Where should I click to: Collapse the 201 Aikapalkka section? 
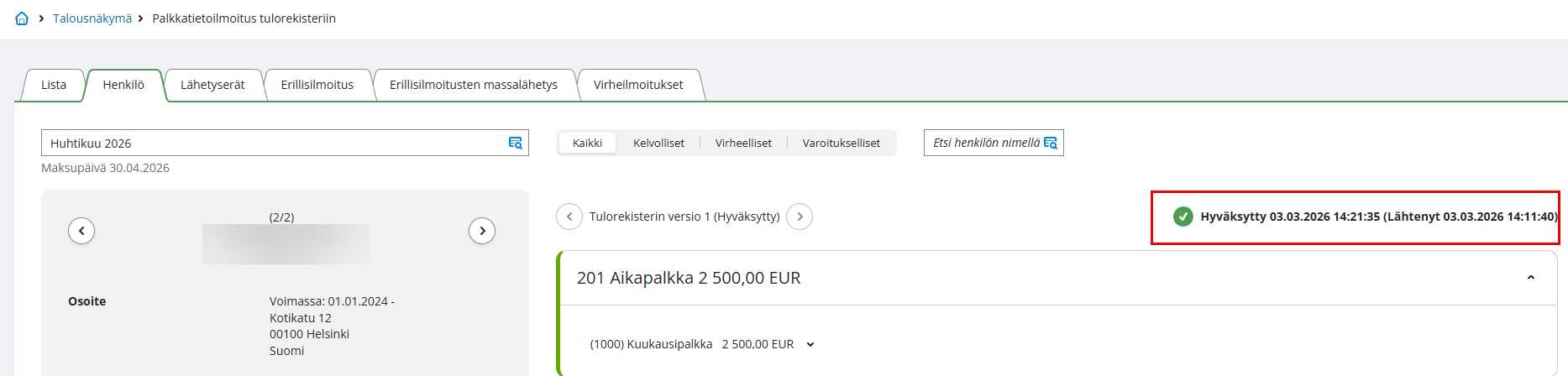1530,278
